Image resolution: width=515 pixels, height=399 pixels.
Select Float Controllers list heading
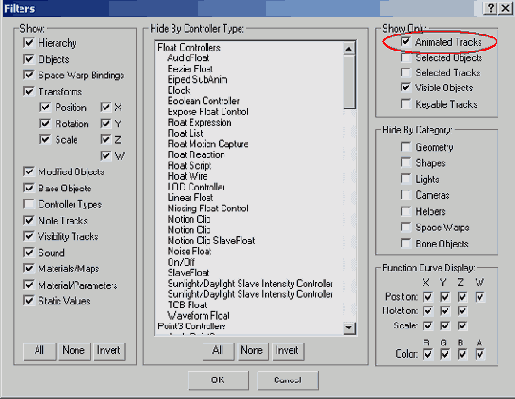[189, 47]
